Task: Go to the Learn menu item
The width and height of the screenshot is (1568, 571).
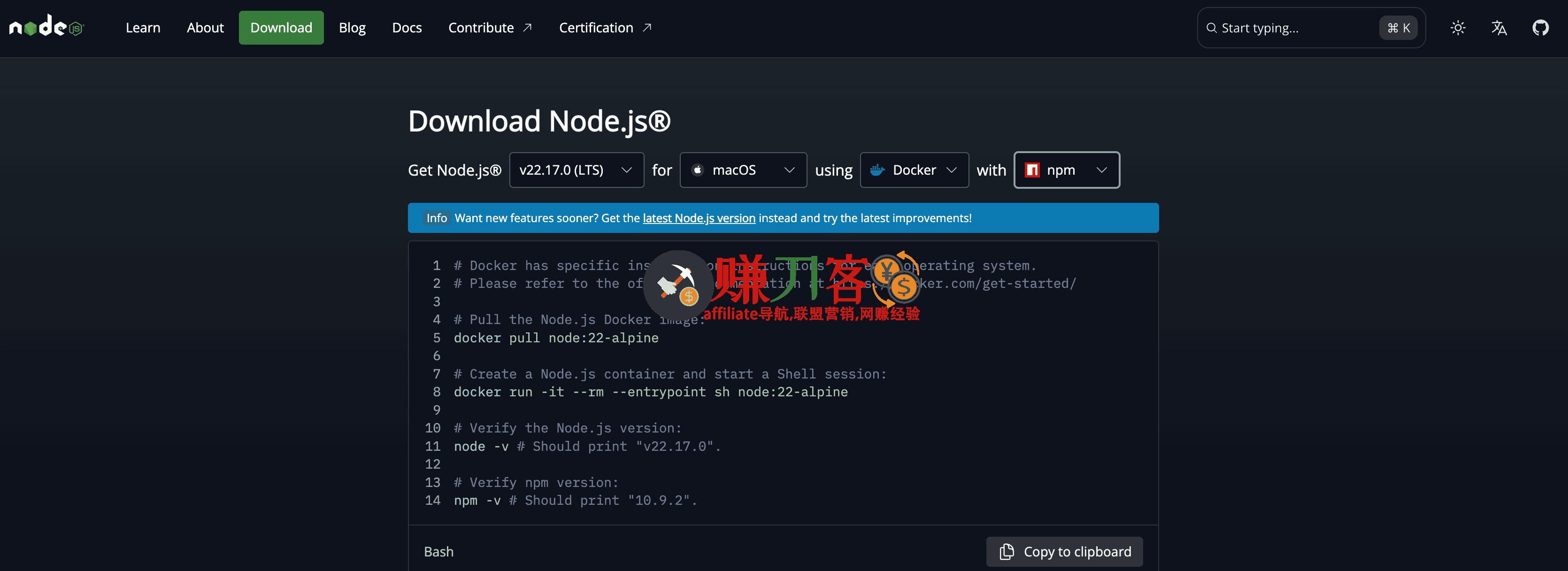Action: click(143, 28)
